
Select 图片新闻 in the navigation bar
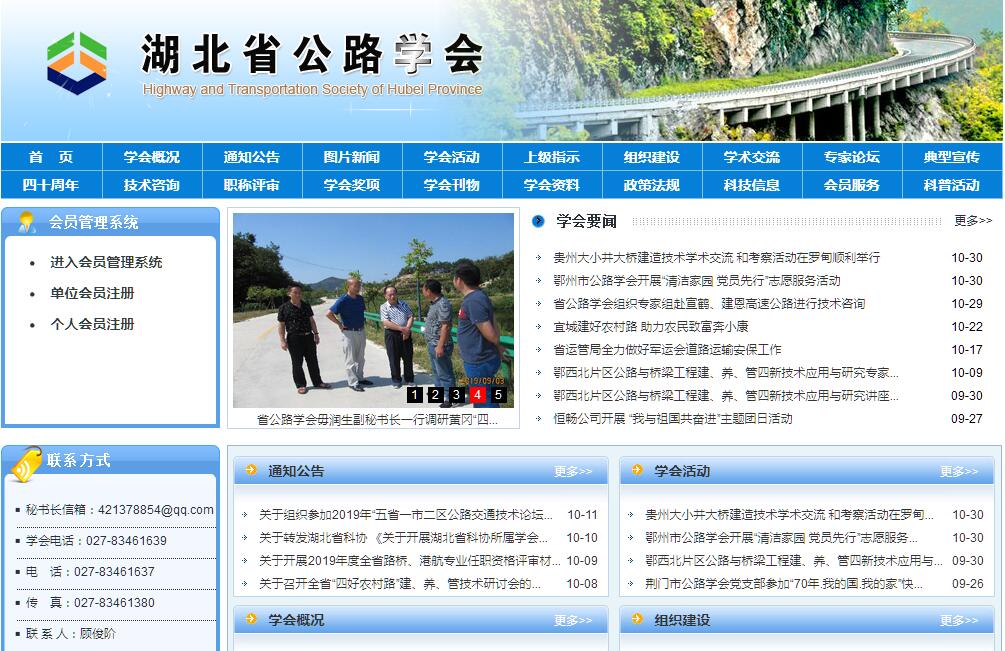[x=352, y=157]
